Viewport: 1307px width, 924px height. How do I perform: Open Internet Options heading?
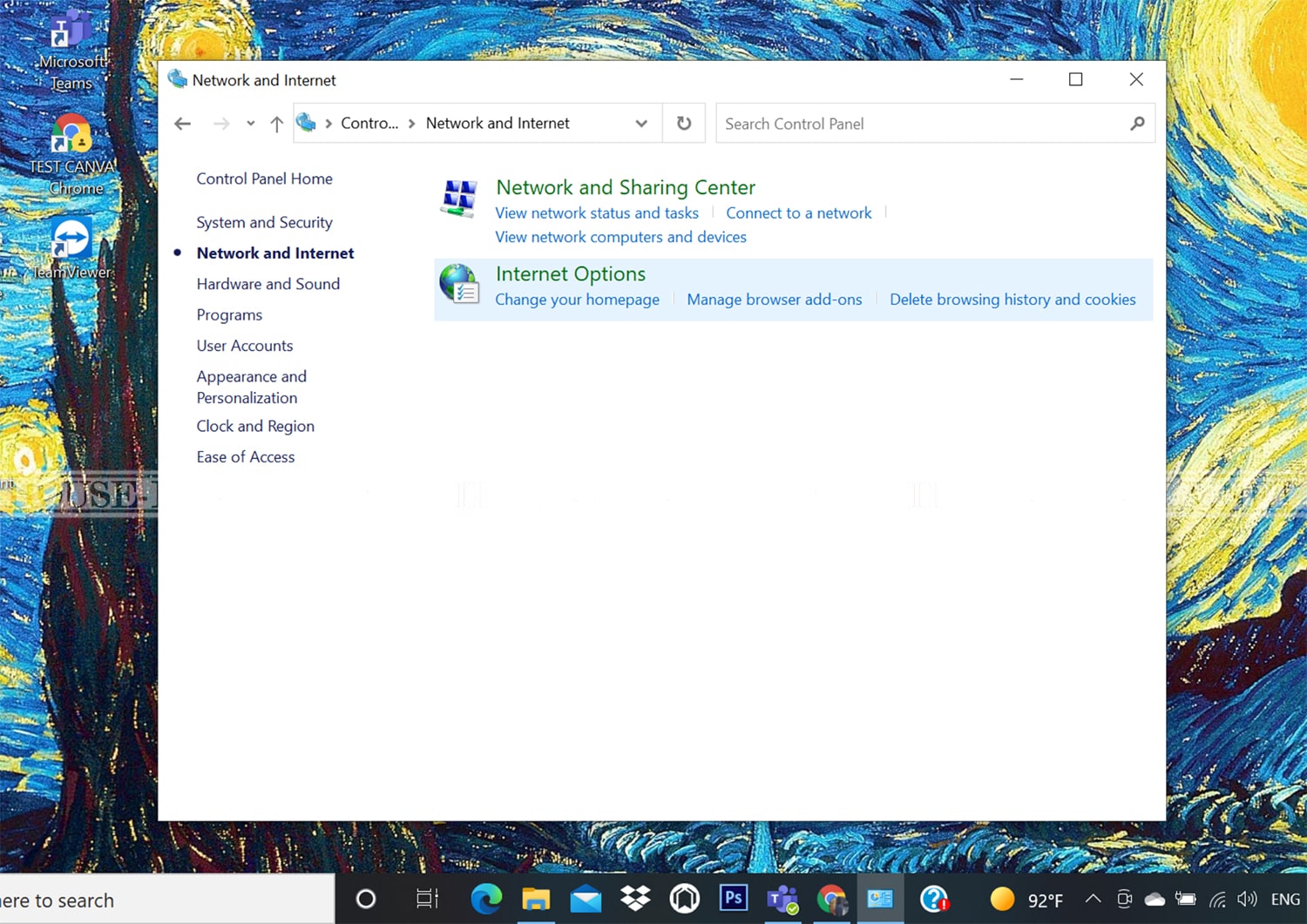click(x=571, y=273)
